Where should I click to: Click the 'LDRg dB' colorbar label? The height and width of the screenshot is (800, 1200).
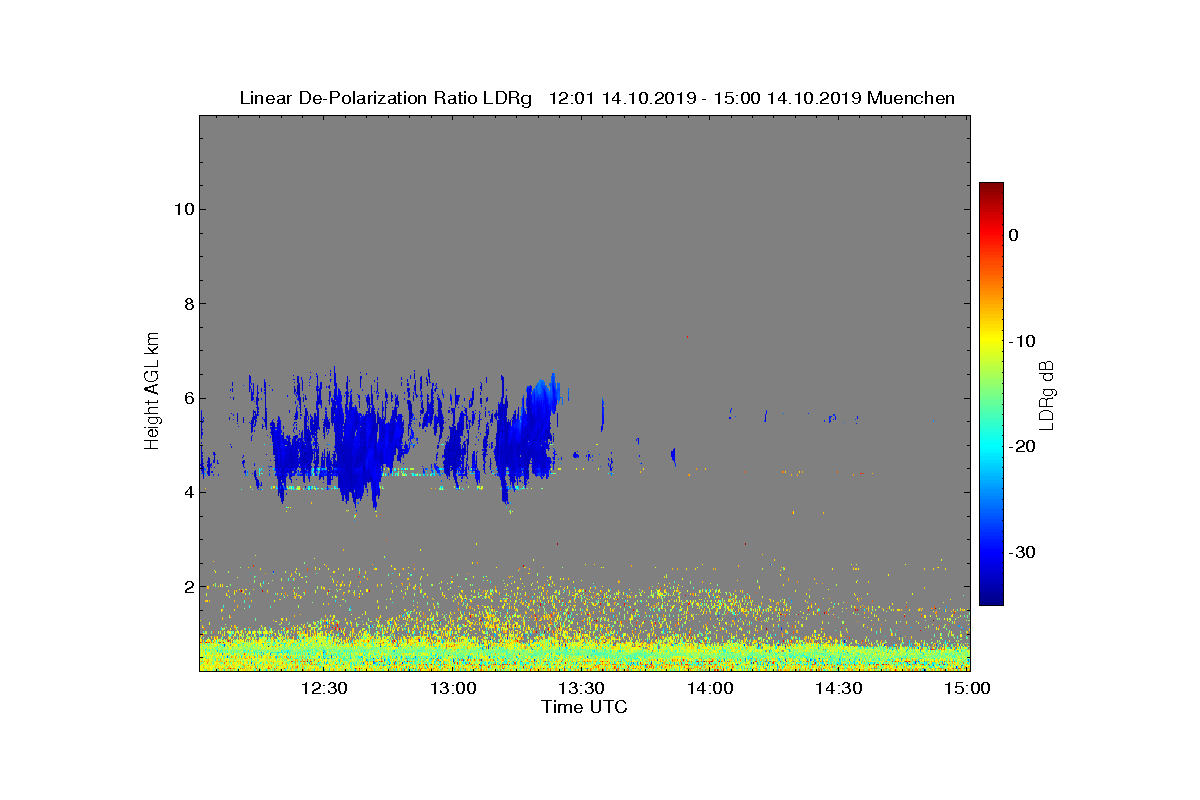coord(1047,394)
